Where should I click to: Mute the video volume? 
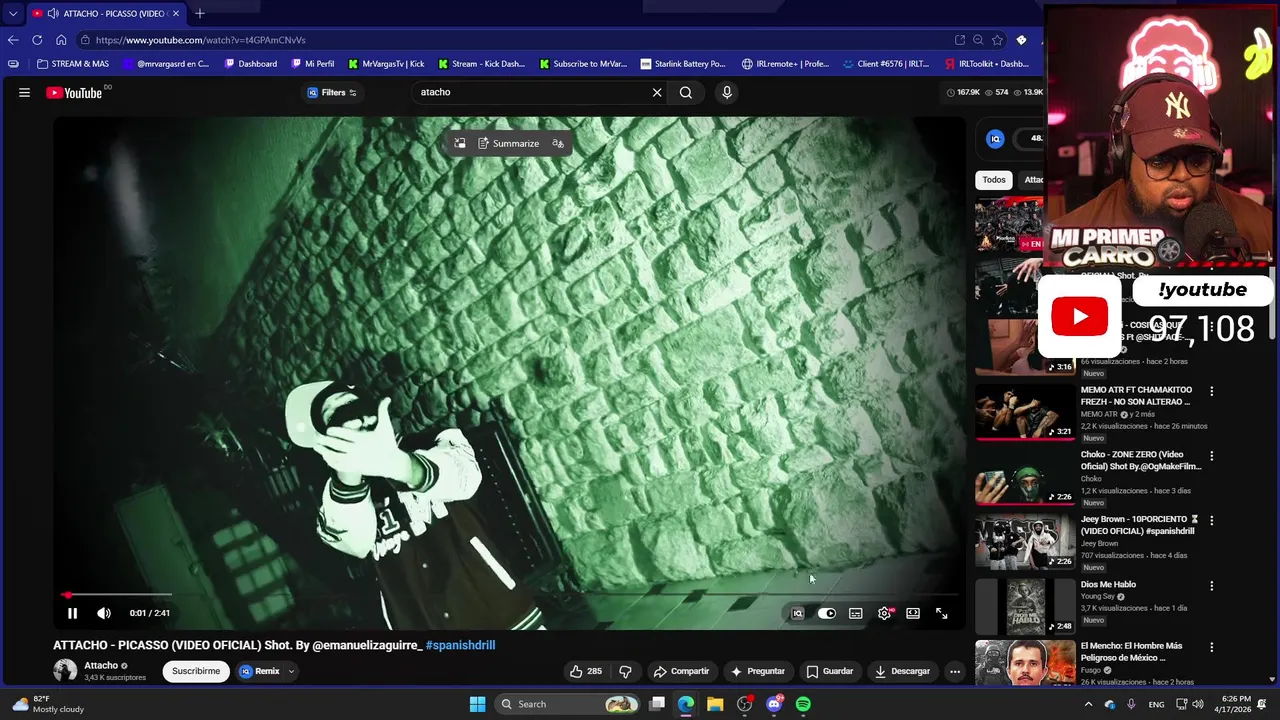tap(104, 613)
